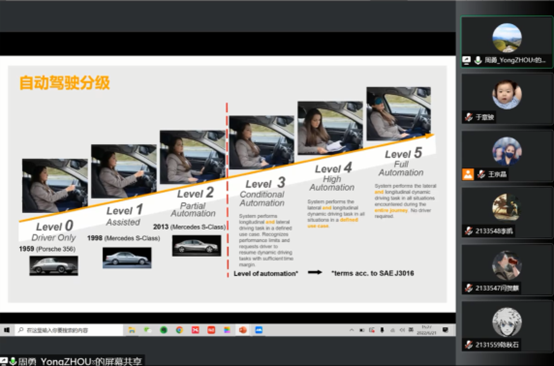Click the WeChat icon in the taskbar
The image size is (554, 366).
(148, 330)
